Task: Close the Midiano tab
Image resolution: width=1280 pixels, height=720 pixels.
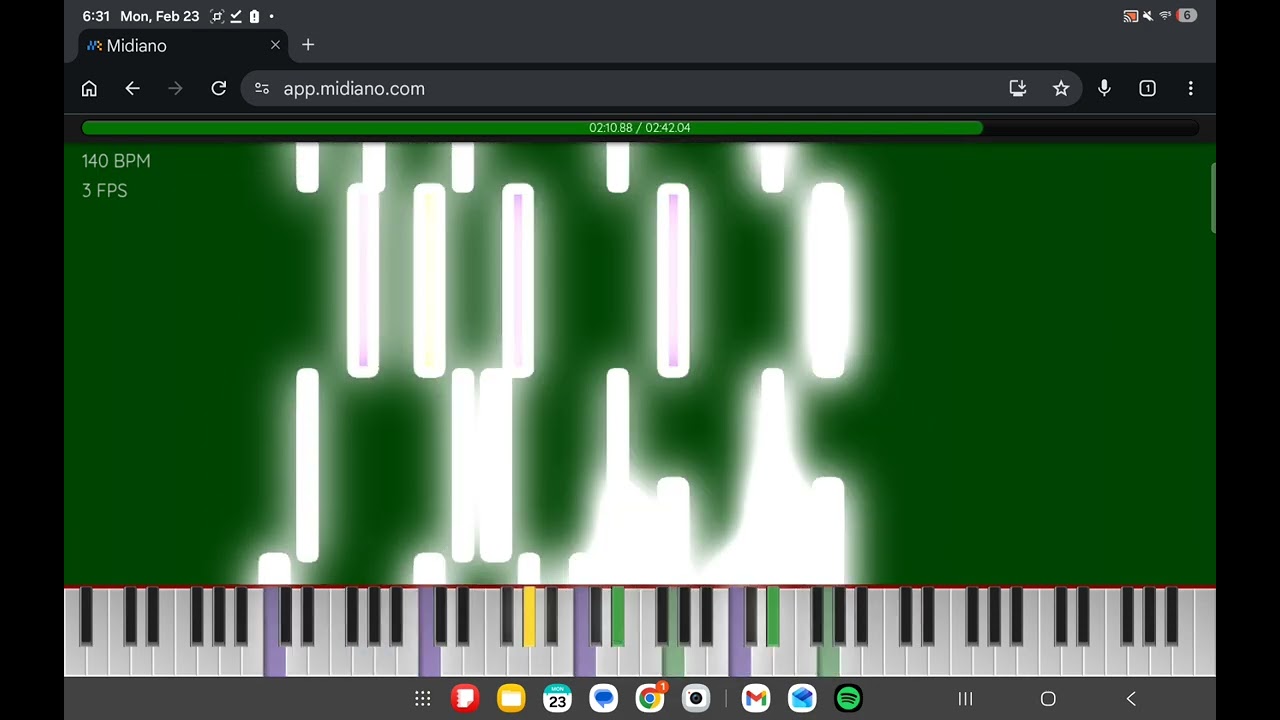Action: (x=275, y=45)
